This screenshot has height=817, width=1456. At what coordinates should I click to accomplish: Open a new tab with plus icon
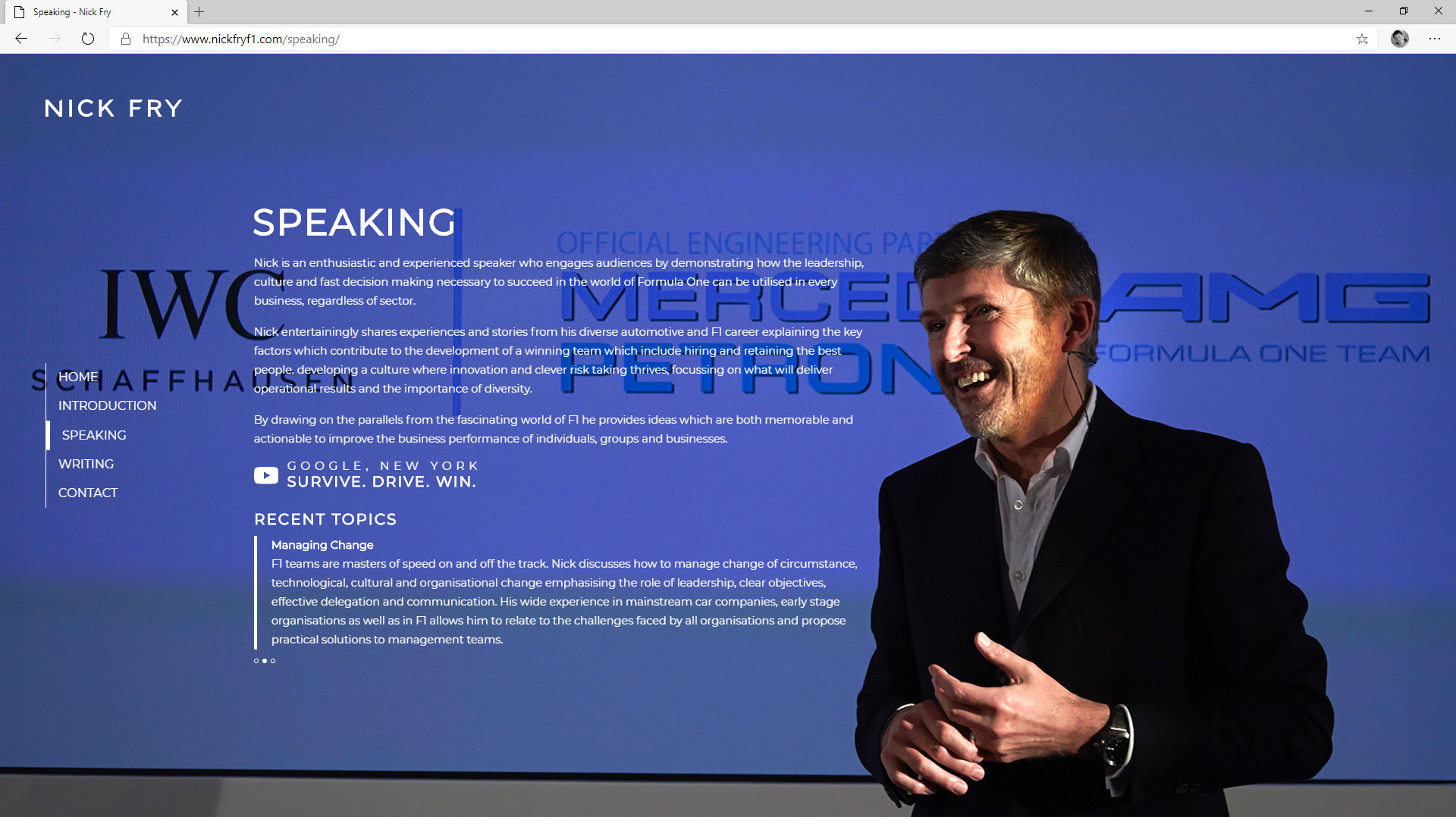click(199, 12)
